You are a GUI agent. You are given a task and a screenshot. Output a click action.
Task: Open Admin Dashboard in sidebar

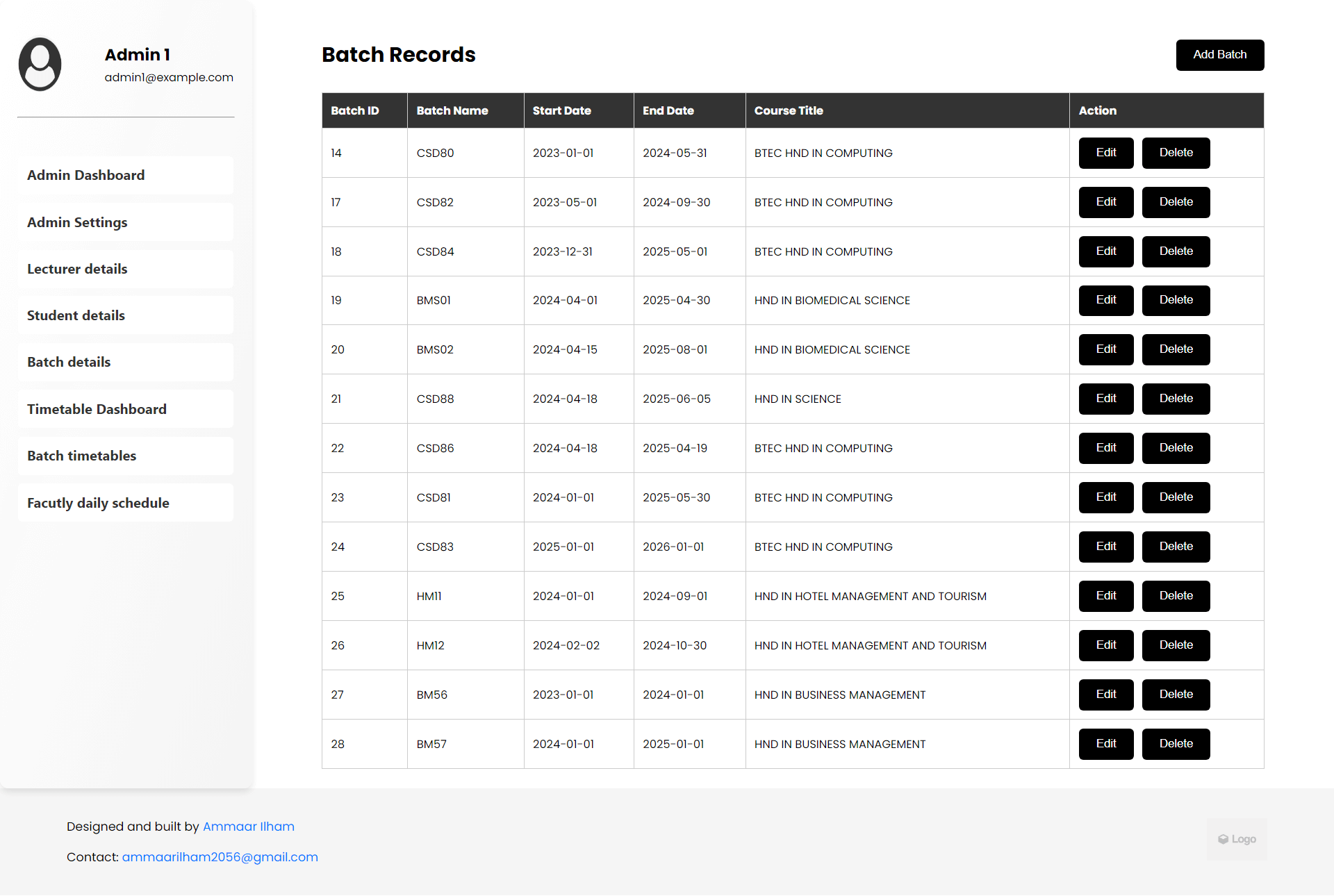click(x=126, y=175)
